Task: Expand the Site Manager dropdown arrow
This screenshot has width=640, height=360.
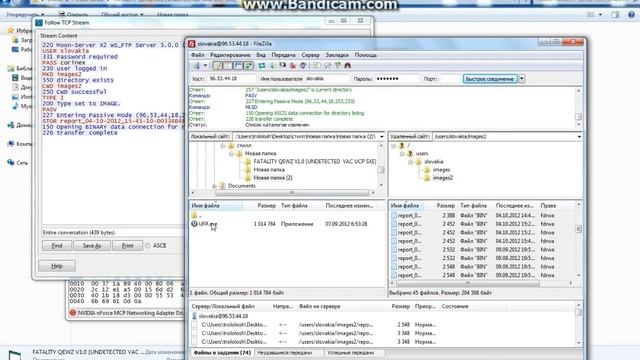Action: point(205,66)
